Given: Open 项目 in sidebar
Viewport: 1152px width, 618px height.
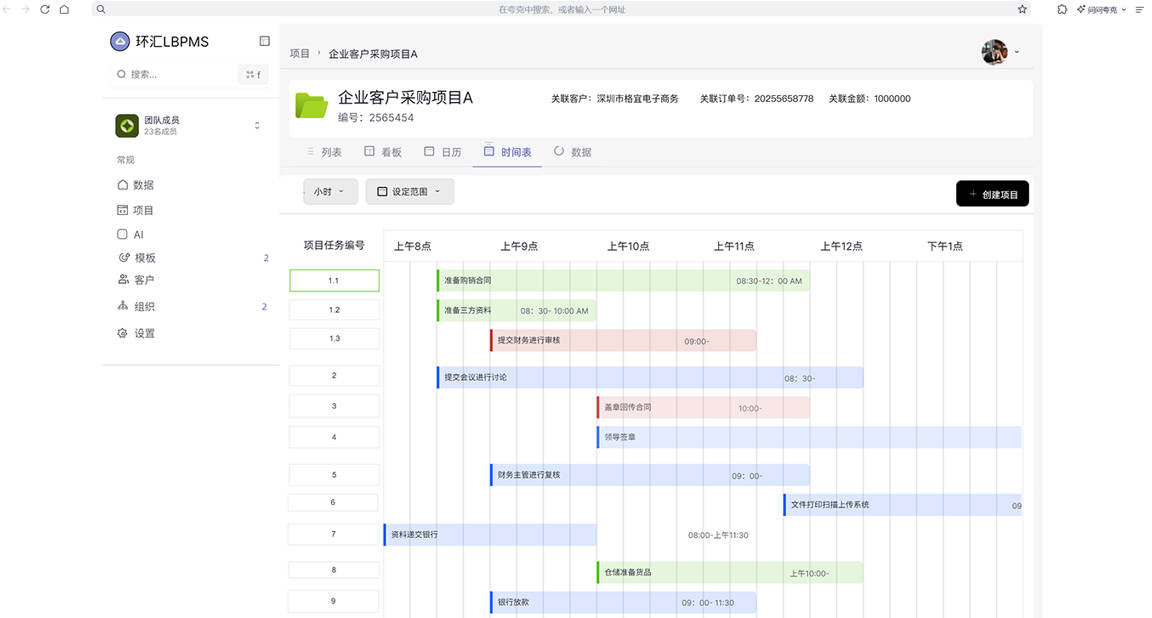Looking at the screenshot, I should click(x=136, y=210).
